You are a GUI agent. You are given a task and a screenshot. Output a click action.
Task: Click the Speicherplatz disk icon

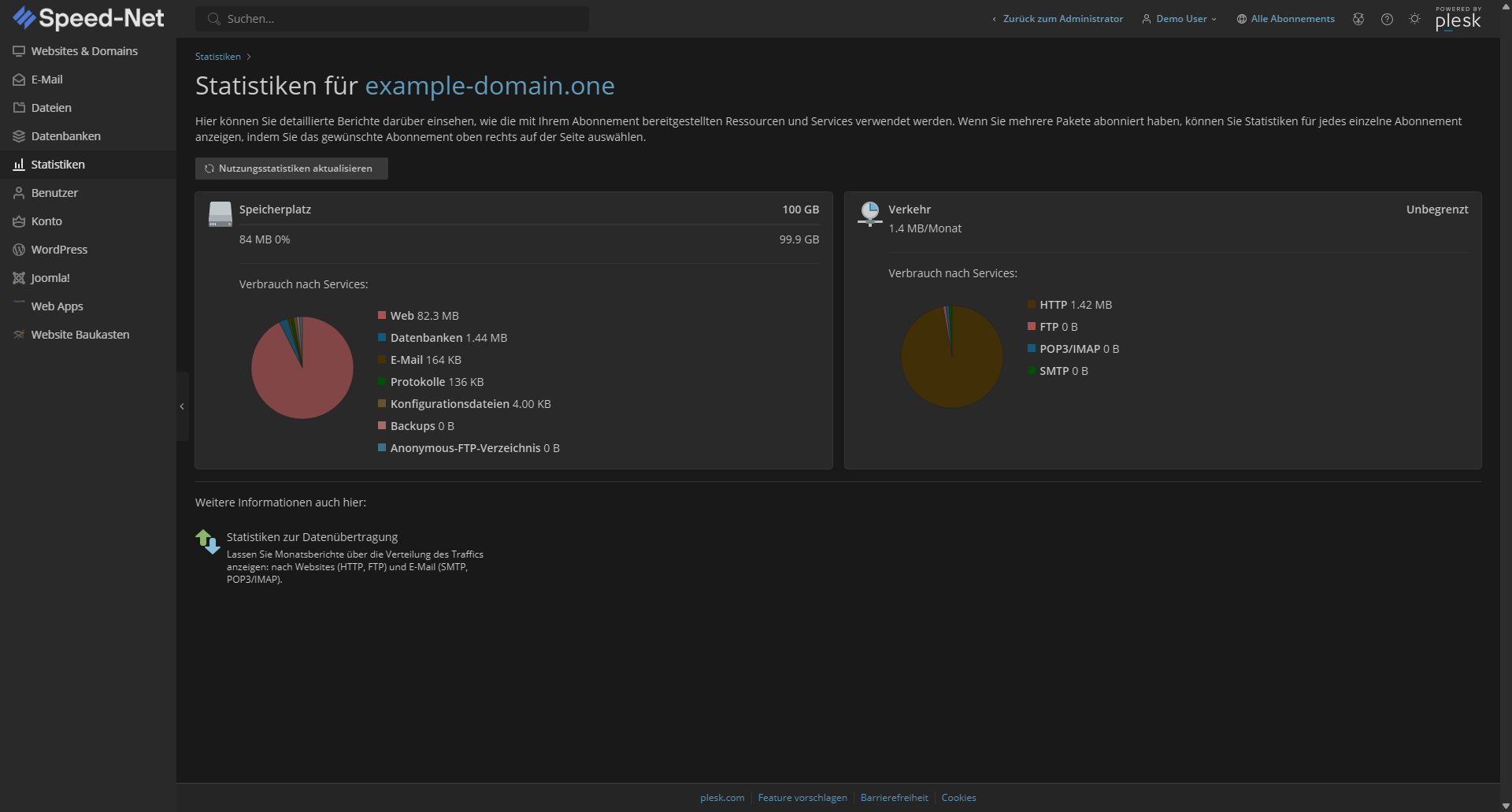coord(220,214)
